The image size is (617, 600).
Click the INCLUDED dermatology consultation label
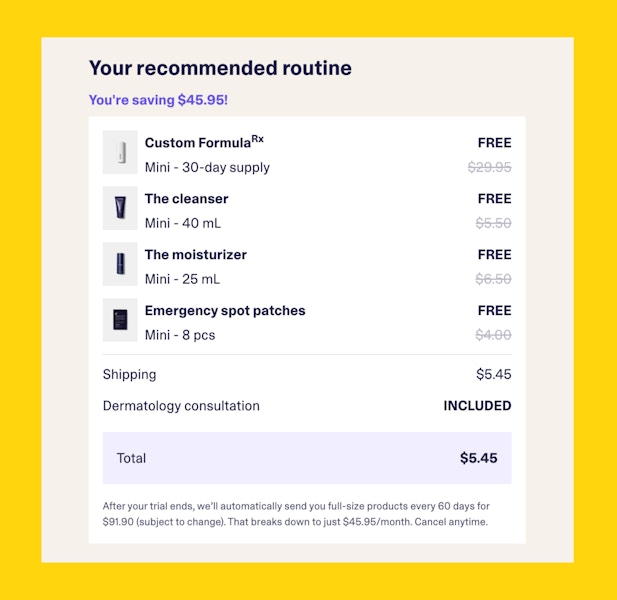click(477, 406)
